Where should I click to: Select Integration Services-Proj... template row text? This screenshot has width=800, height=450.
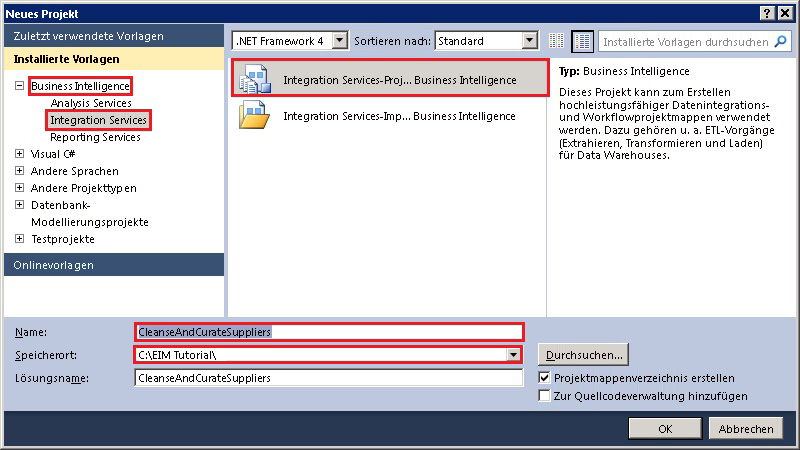400,80
